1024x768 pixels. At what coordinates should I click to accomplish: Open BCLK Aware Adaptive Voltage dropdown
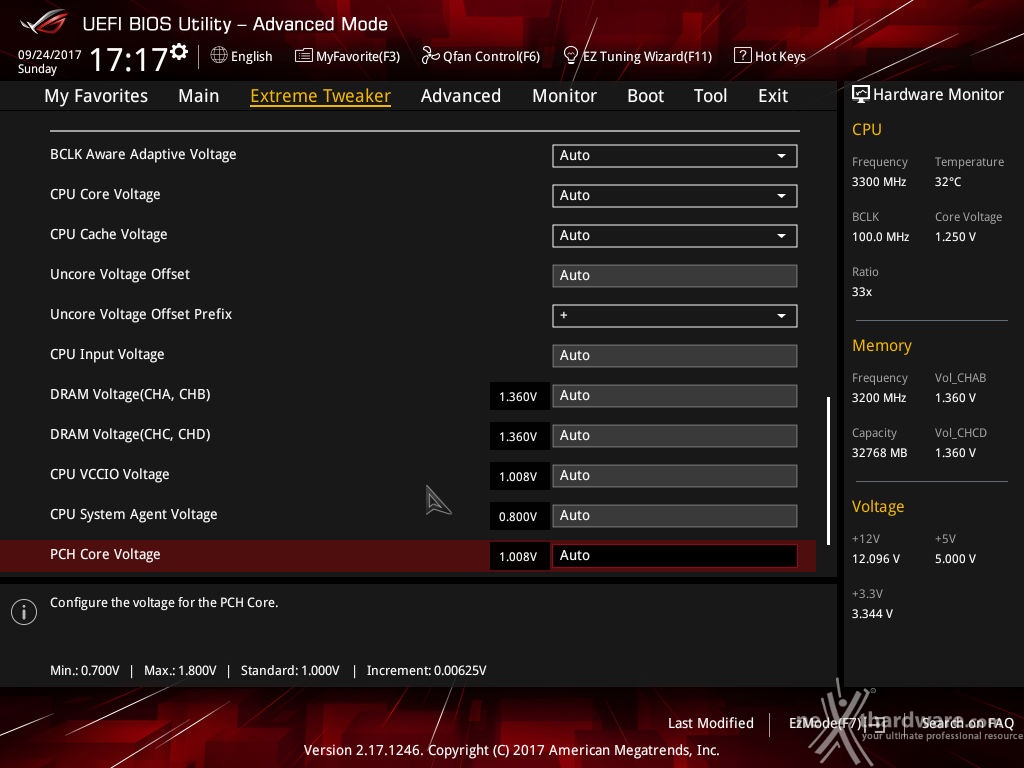(675, 156)
